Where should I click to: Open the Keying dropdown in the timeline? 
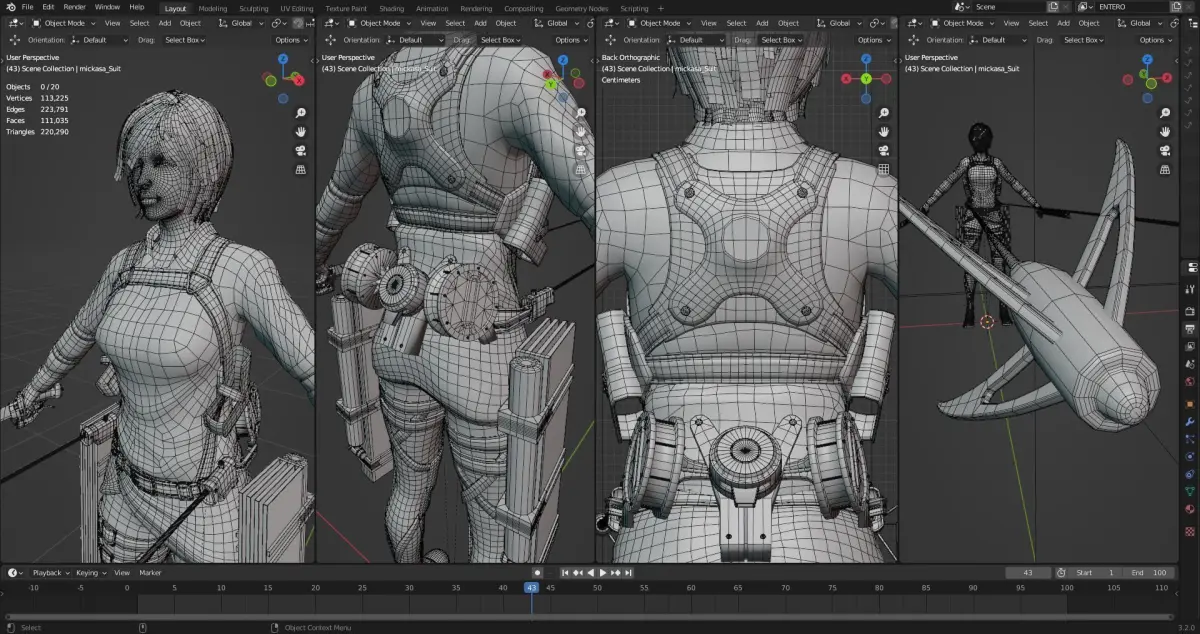(91, 572)
